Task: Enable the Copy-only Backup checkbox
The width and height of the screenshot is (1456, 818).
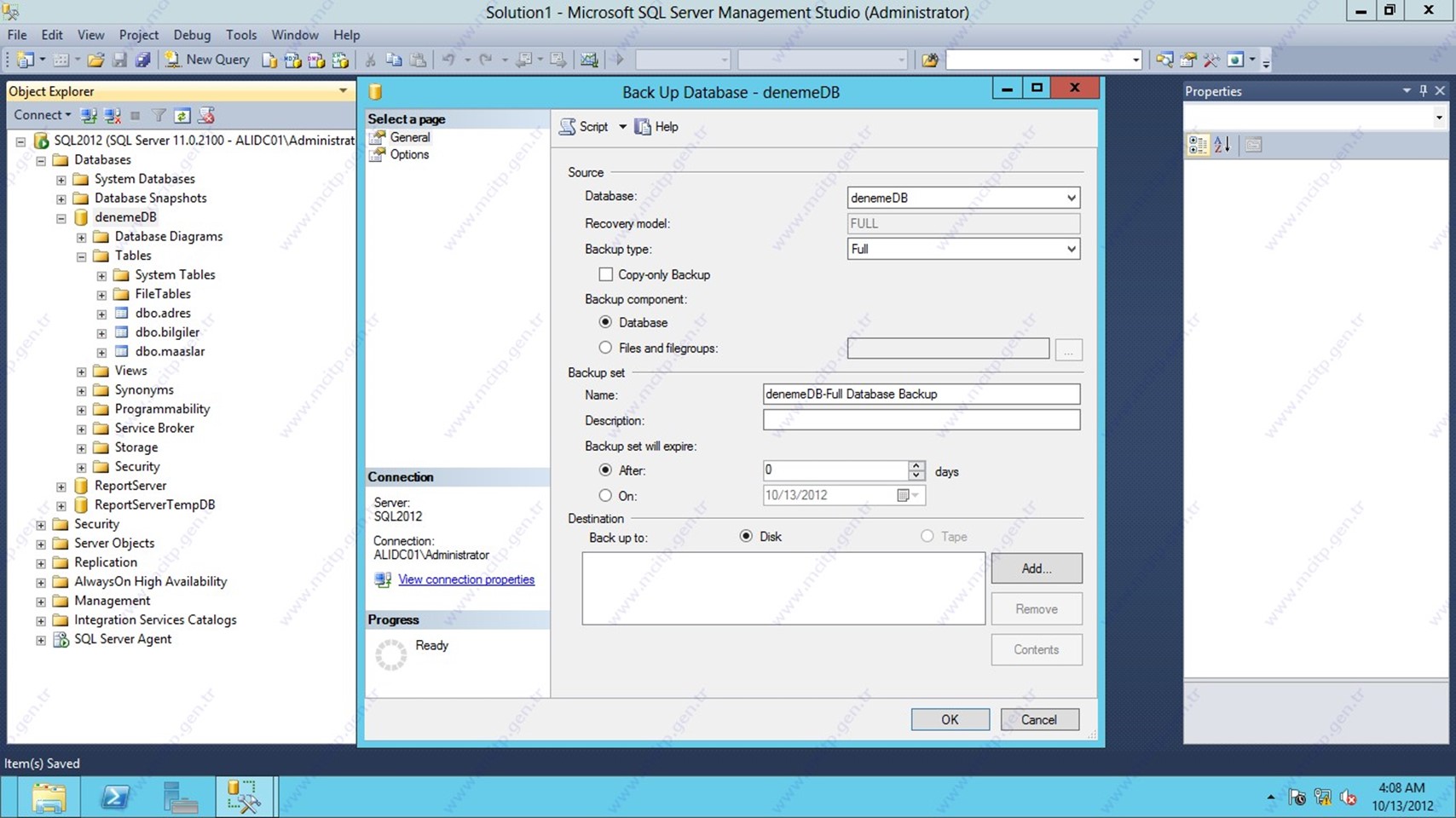Action: click(x=605, y=274)
